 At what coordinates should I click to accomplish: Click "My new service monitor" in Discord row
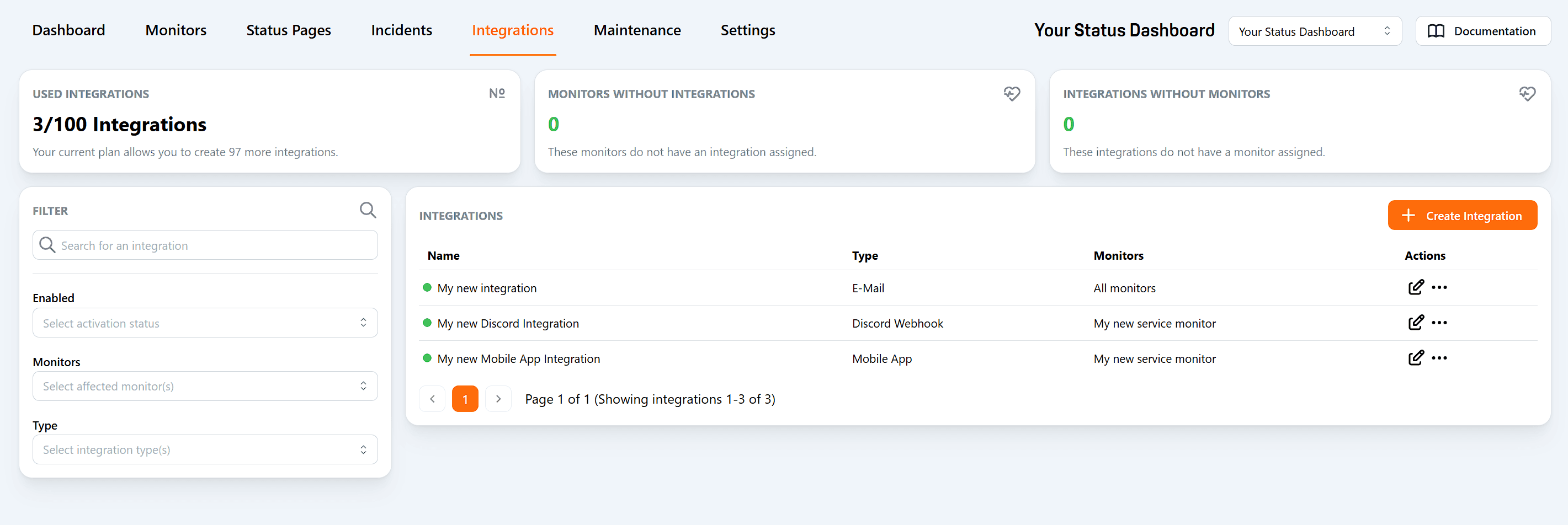coord(1155,324)
